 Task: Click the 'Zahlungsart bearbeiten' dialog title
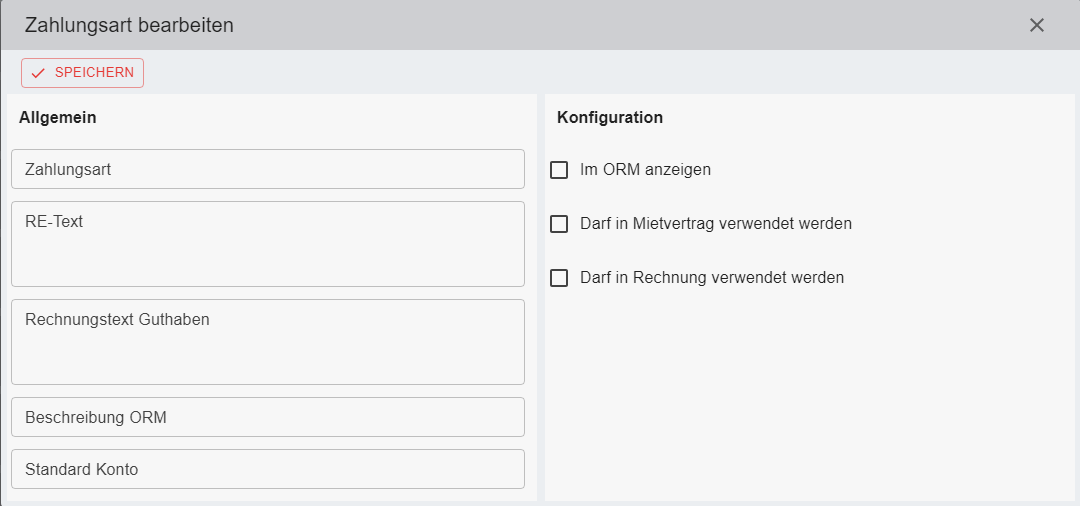[x=129, y=25]
